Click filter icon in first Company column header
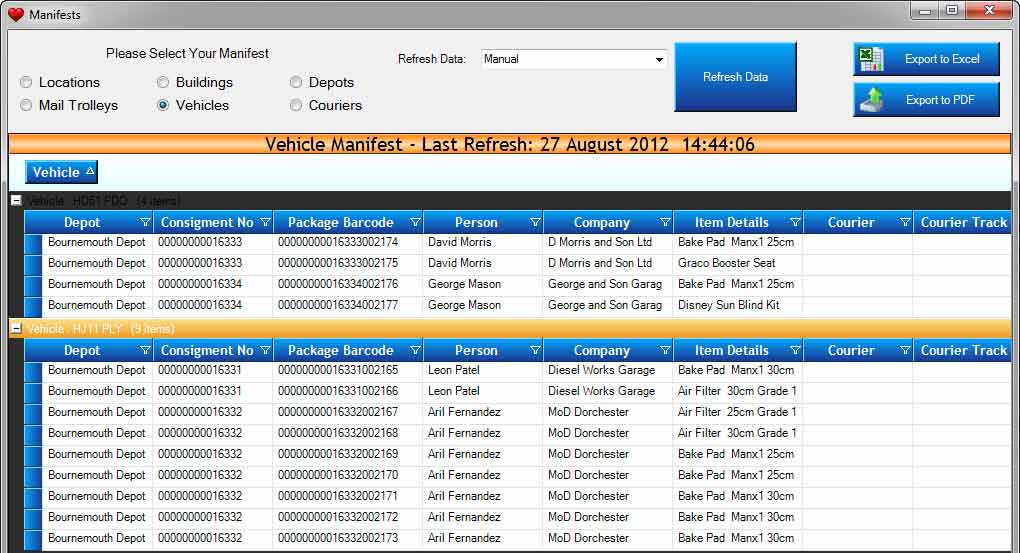 tap(665, 223)
